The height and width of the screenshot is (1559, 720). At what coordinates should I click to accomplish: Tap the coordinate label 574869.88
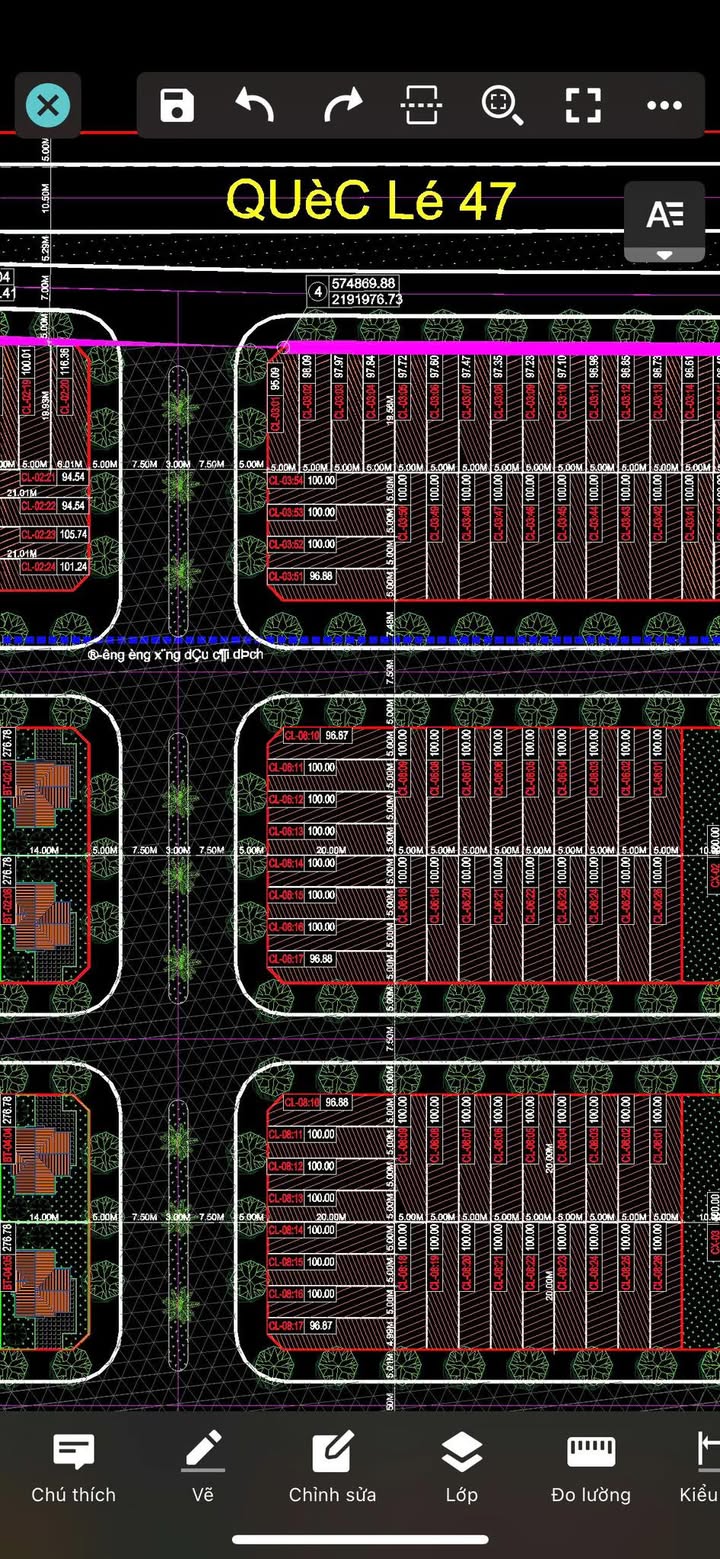365,284
